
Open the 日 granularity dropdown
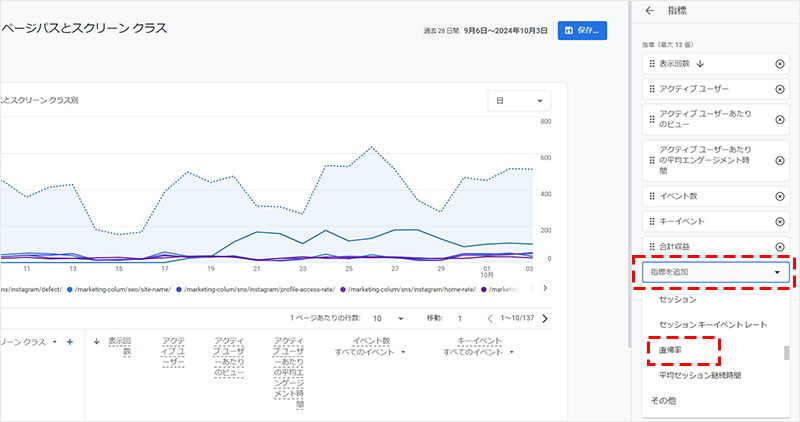click(517, 101)
